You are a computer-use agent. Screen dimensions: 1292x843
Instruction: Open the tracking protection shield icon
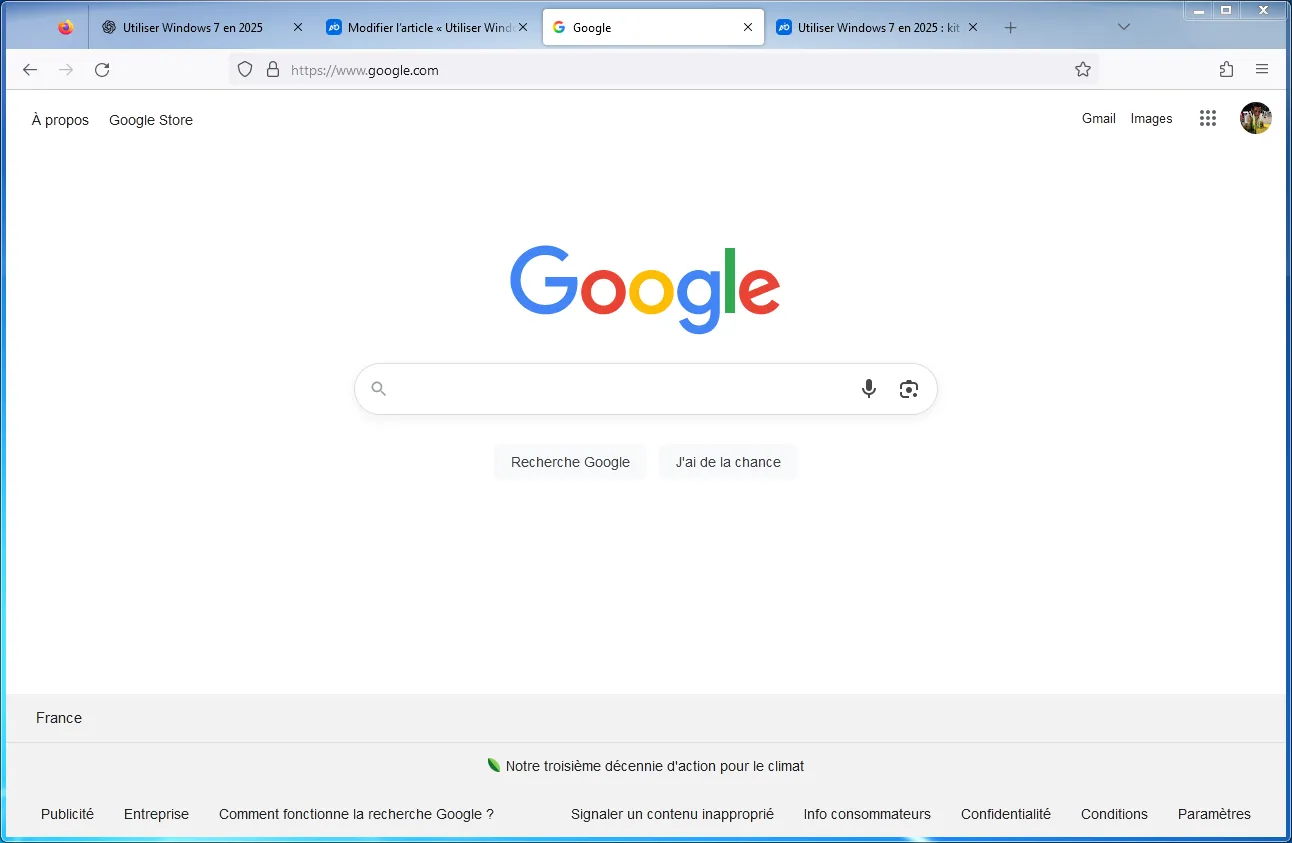245,70
